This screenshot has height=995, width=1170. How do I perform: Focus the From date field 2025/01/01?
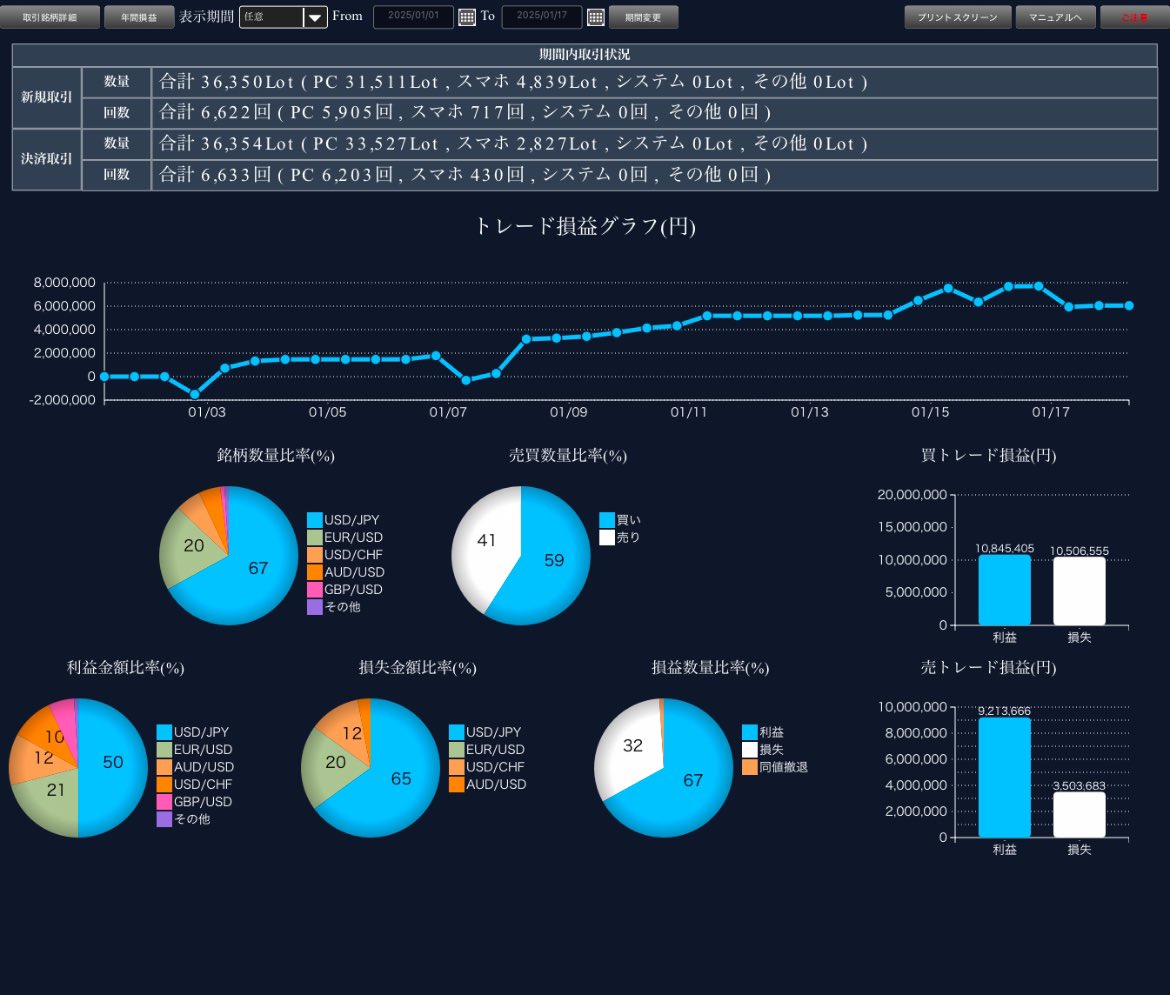tap(413, 16)
